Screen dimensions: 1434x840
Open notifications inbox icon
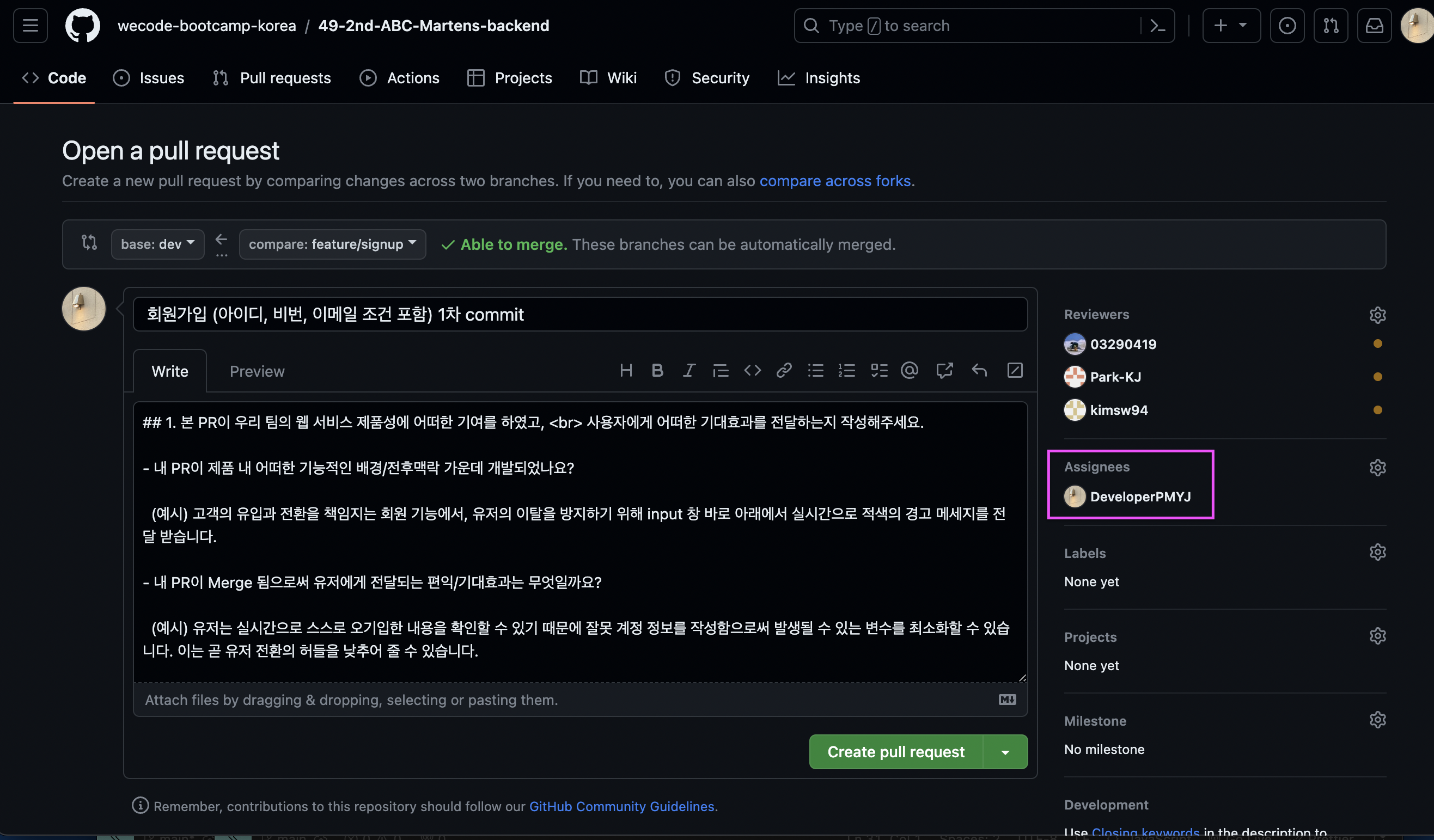click(x=1374, y=26)
